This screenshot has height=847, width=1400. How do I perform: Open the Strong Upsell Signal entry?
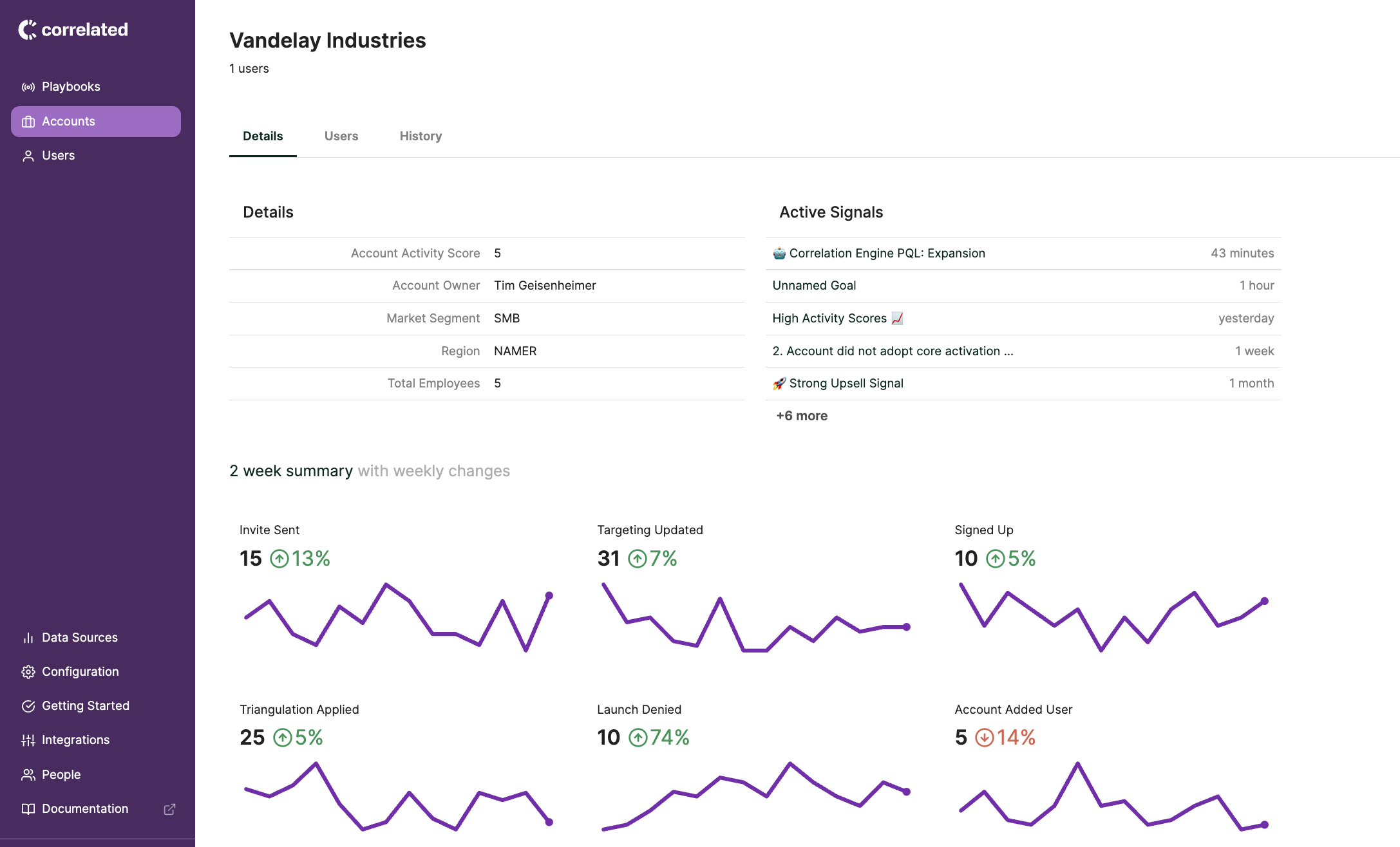[x=846, y=384]
